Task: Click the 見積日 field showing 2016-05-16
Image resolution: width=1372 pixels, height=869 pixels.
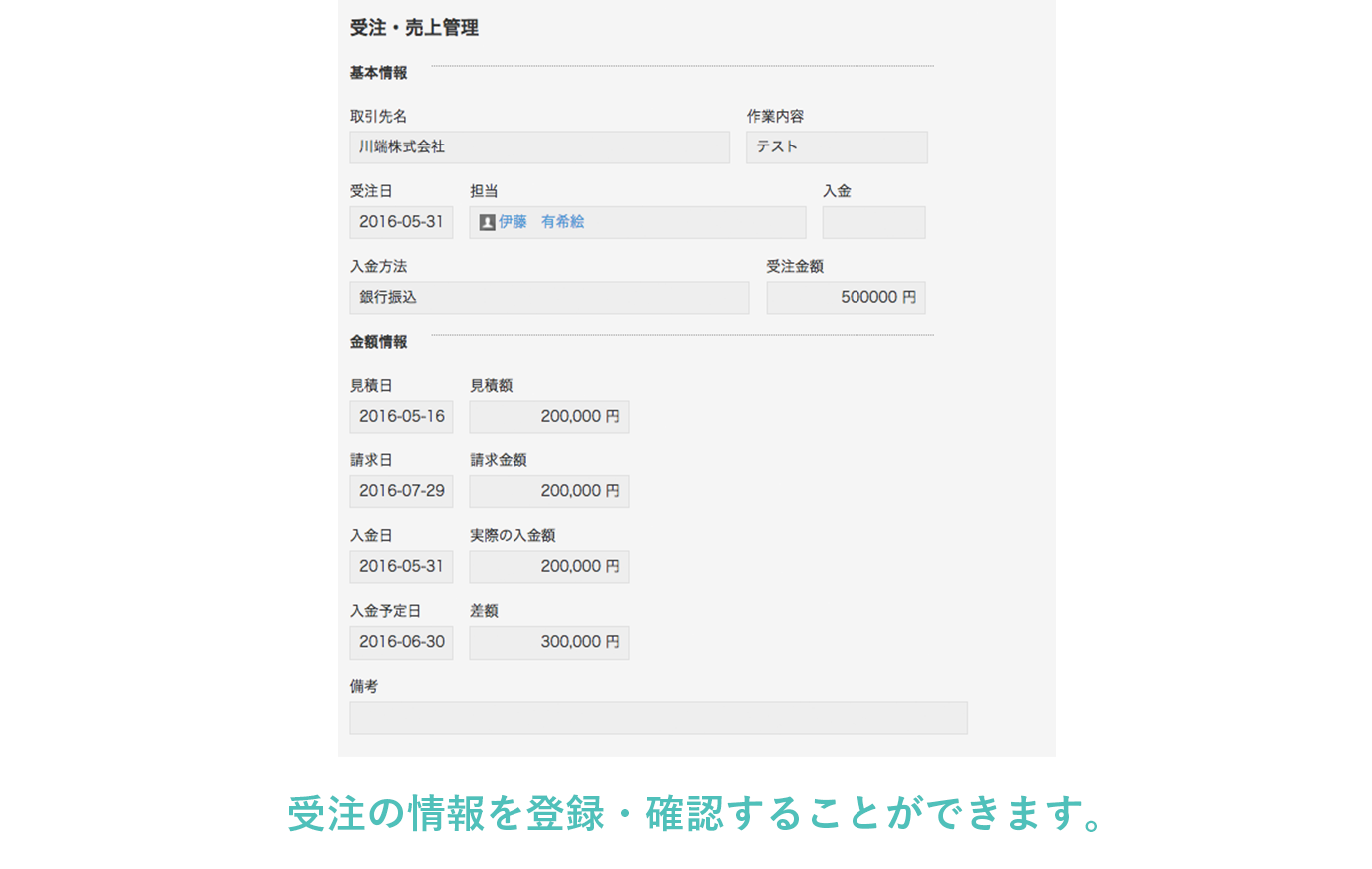Action: 401,417
